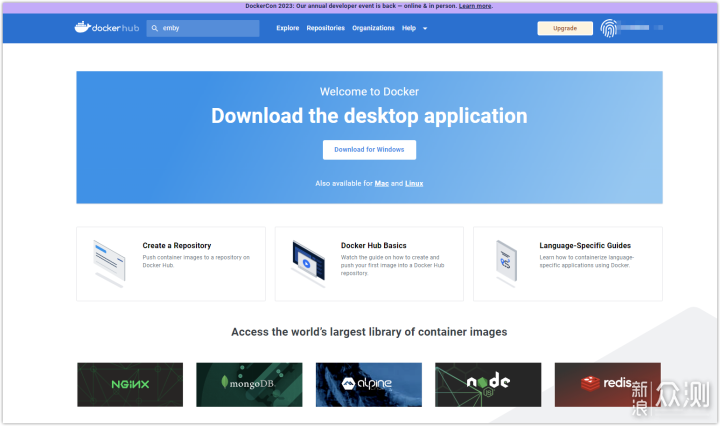The image size is (720, 426).
Task: Click the Download for Windows button
Action: [x=369, y=149]
